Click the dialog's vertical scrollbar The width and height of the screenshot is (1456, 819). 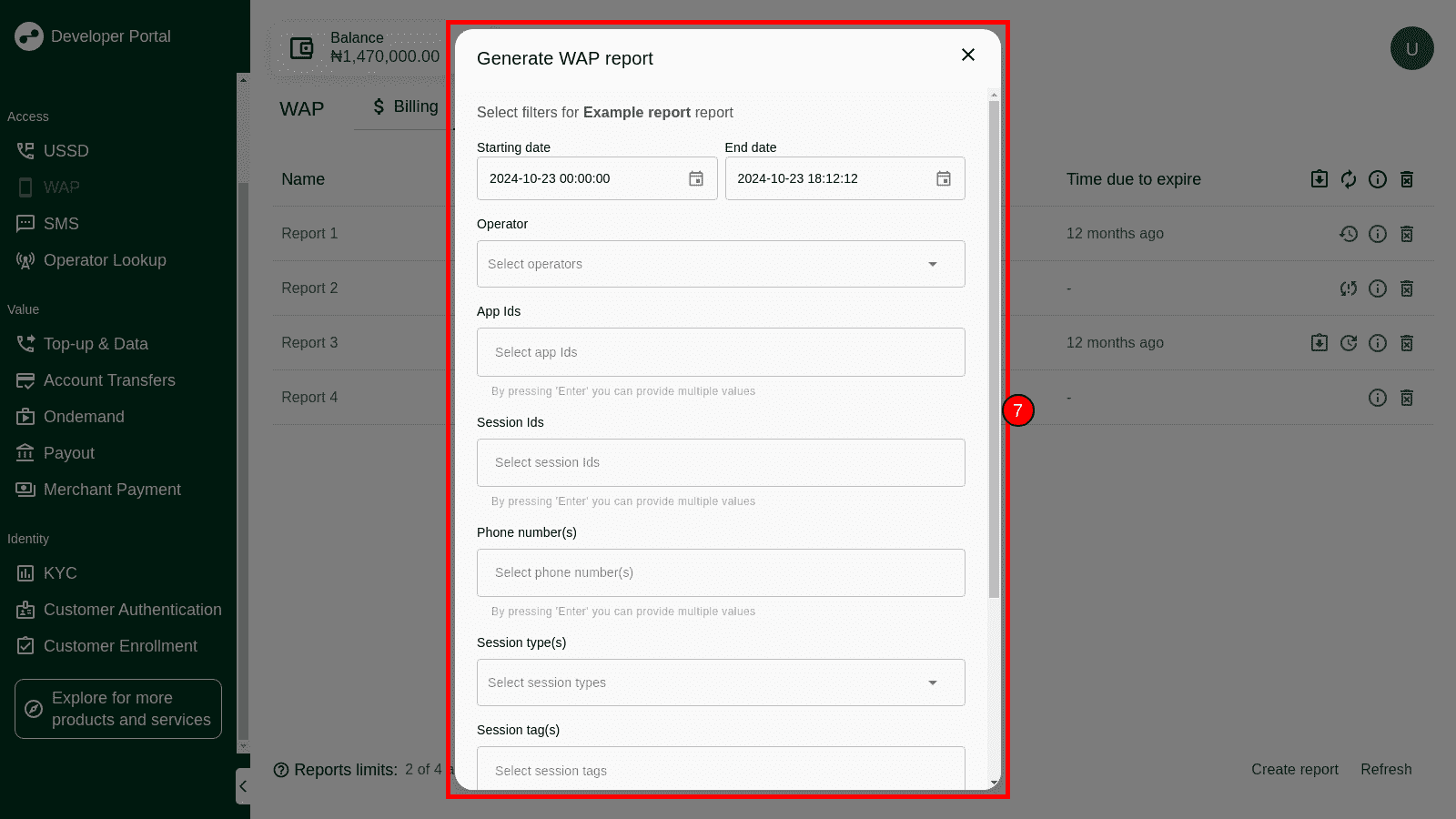pyautogui.click(x=994, y=364)
